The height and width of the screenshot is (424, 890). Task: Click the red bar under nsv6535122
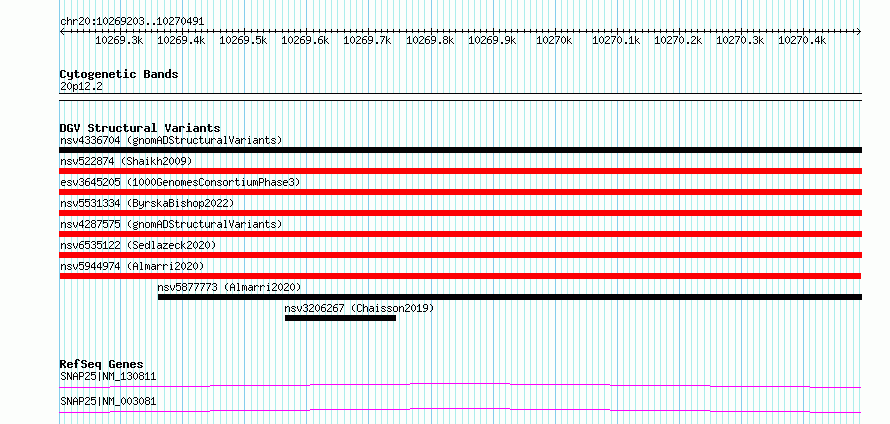tap(460, 255)
